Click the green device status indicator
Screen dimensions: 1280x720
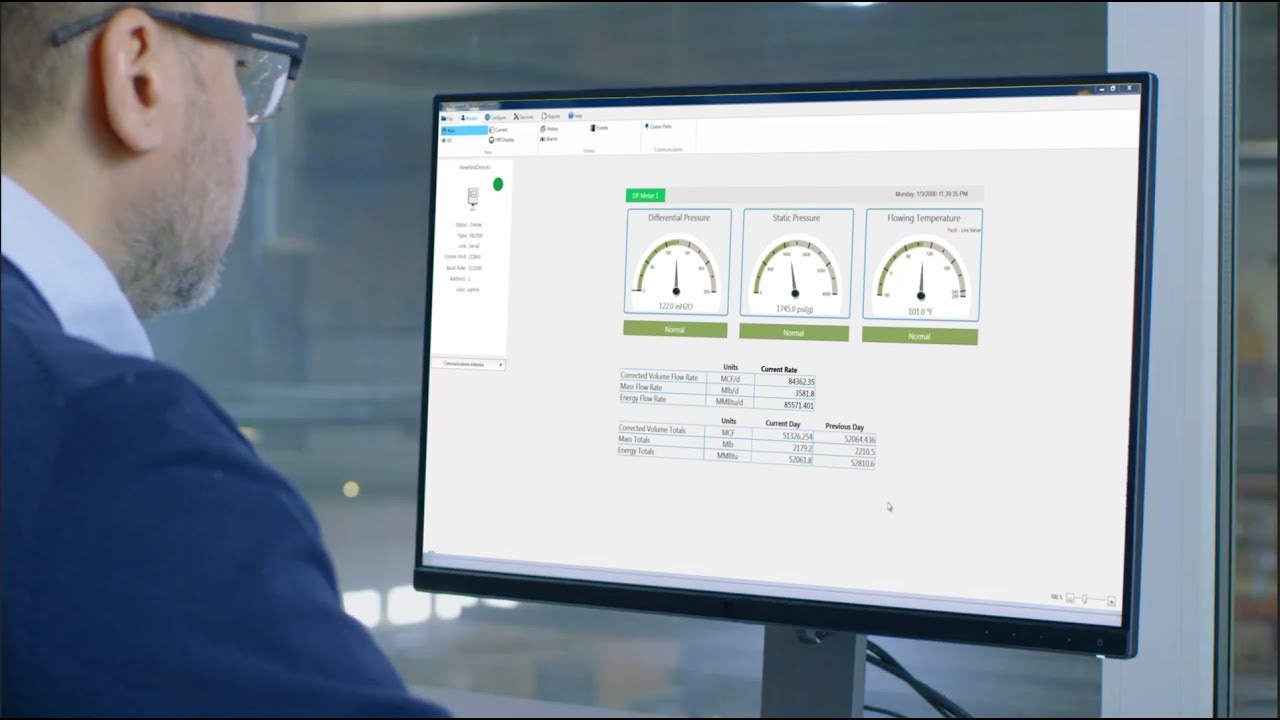pos(498,184)
